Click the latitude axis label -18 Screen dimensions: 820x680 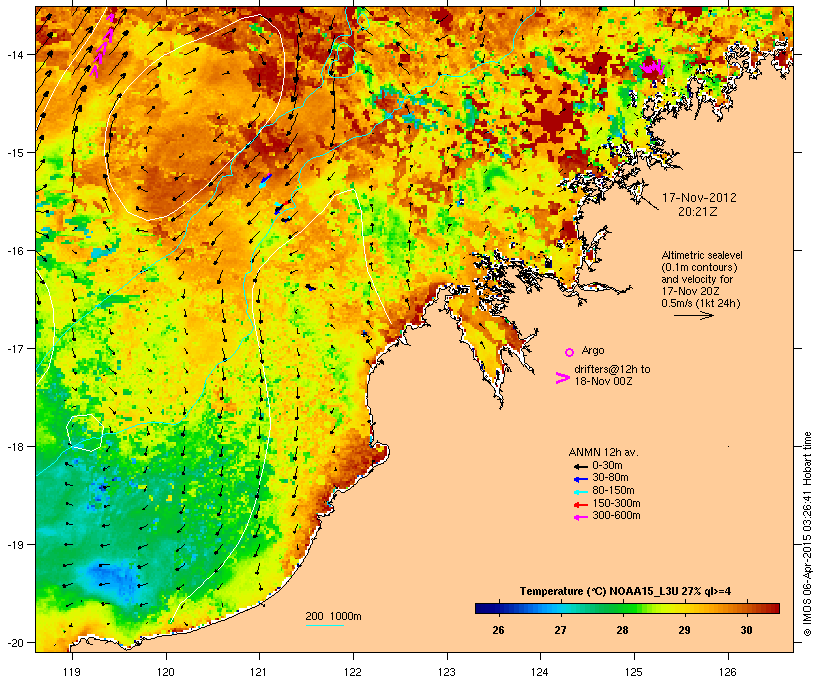click(15, 447)
